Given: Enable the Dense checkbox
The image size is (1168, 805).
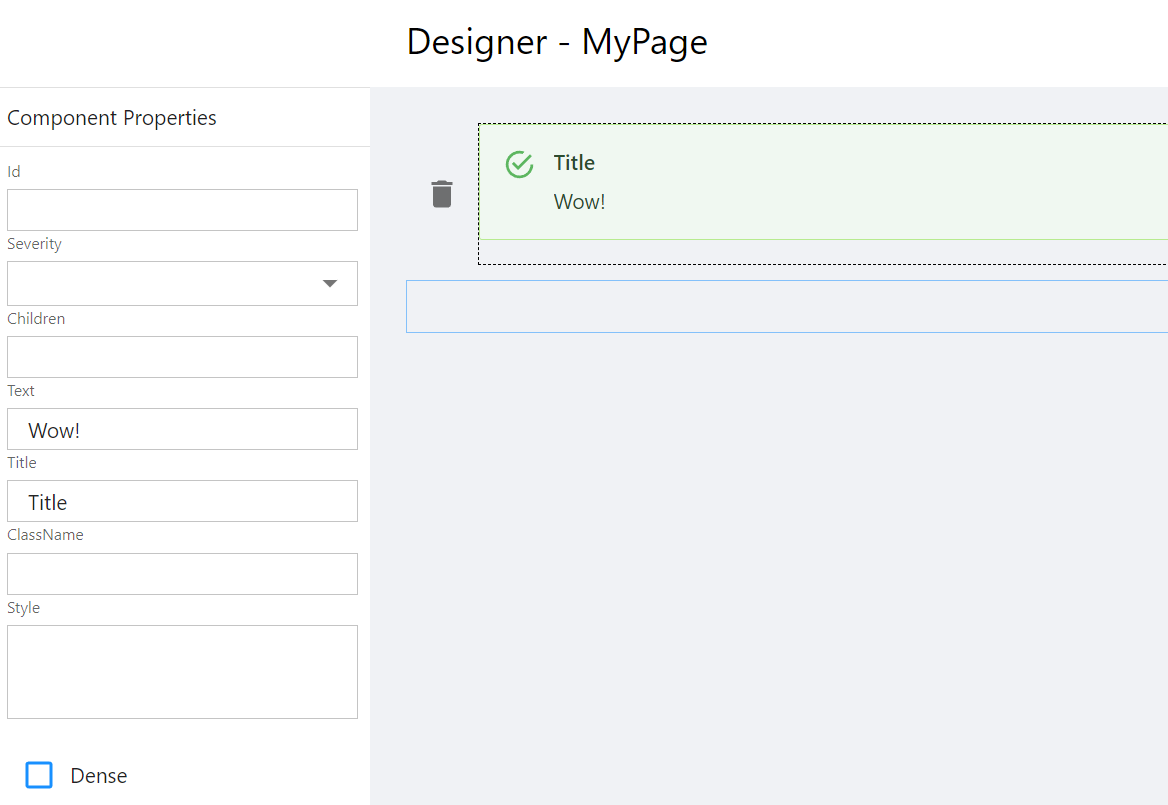Looking at the screenshot, I should (x=39, y=775).
